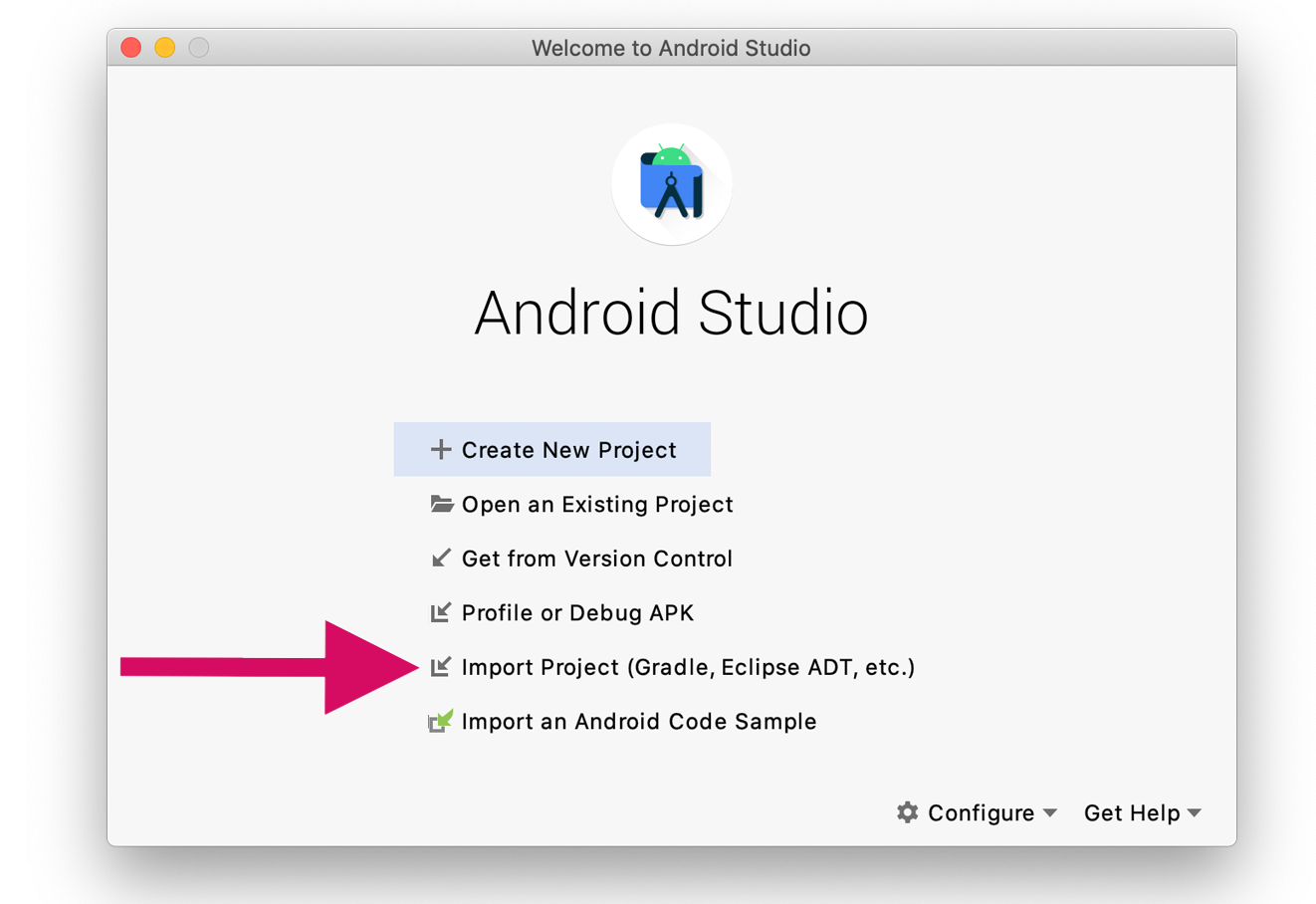
Task: Select Import Project (Gradle, Eclipse ADT, etc.)
Action: (672, 667)
